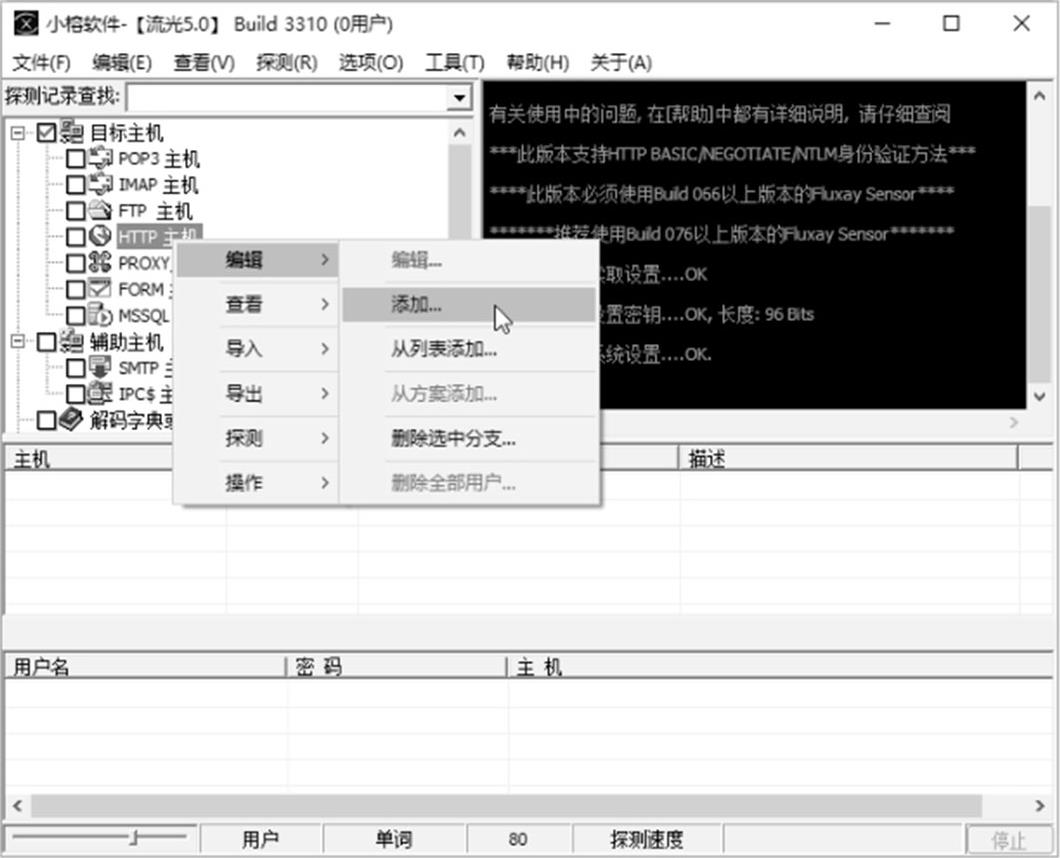Open the 探测(R) menu in menu bar
The height and width of the screenshot is (858, 1060).
(x=287, y=63)
